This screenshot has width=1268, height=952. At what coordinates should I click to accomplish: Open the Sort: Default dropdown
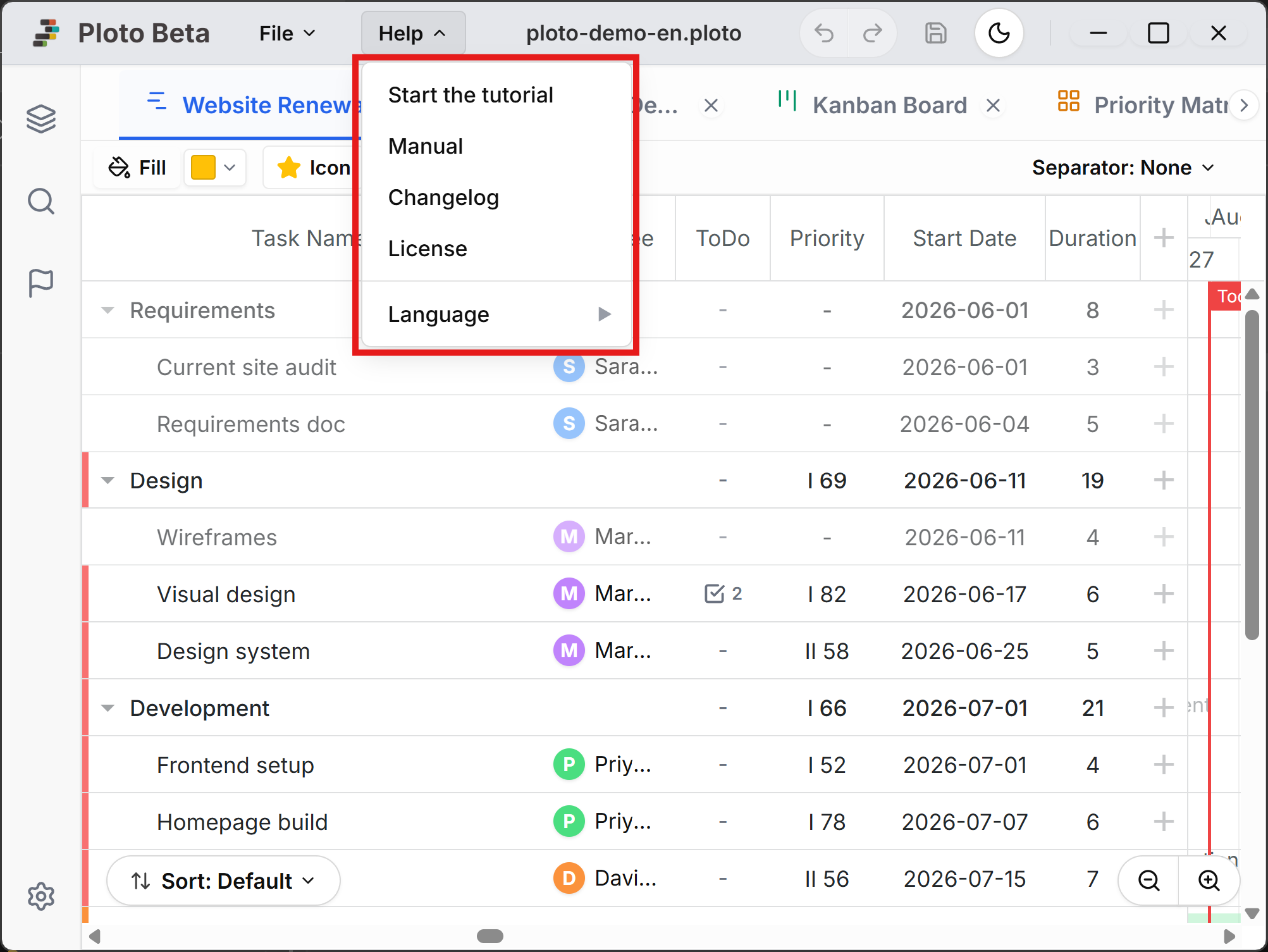click(x=223, y=881)
